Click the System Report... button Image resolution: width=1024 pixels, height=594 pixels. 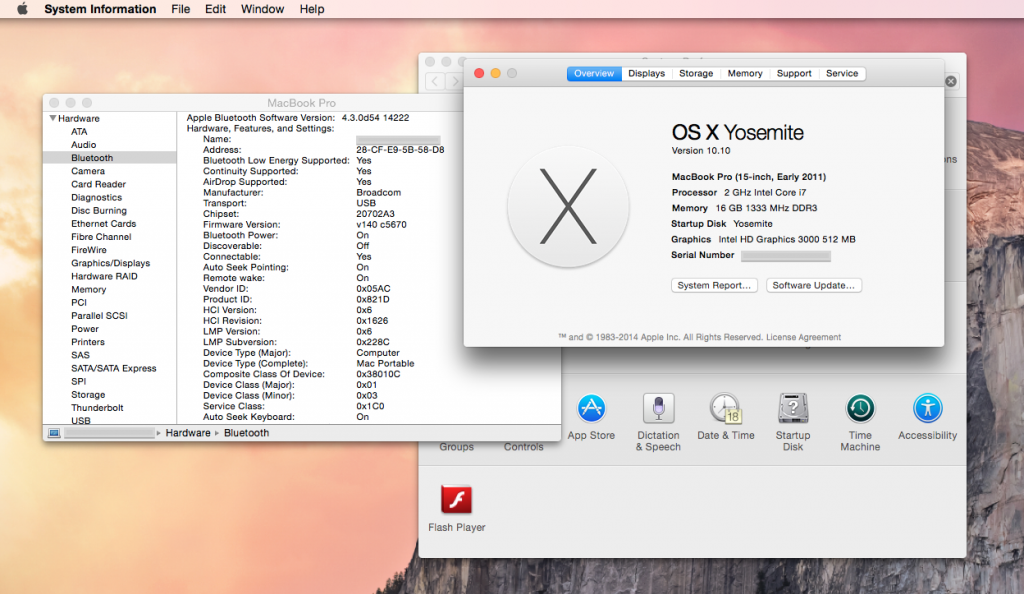coord(714,285)
